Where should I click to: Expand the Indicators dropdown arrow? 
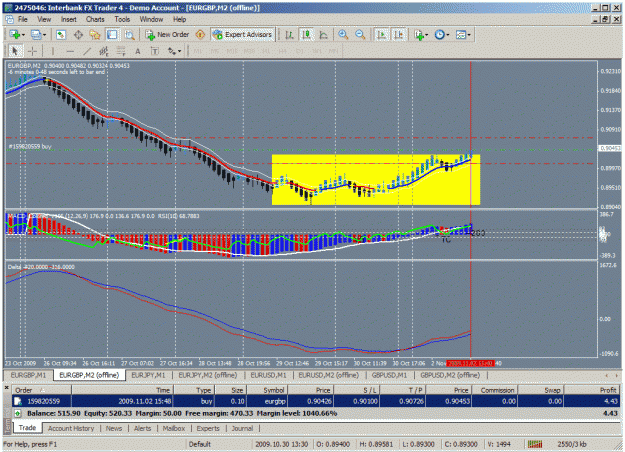[x=426, y=35]
